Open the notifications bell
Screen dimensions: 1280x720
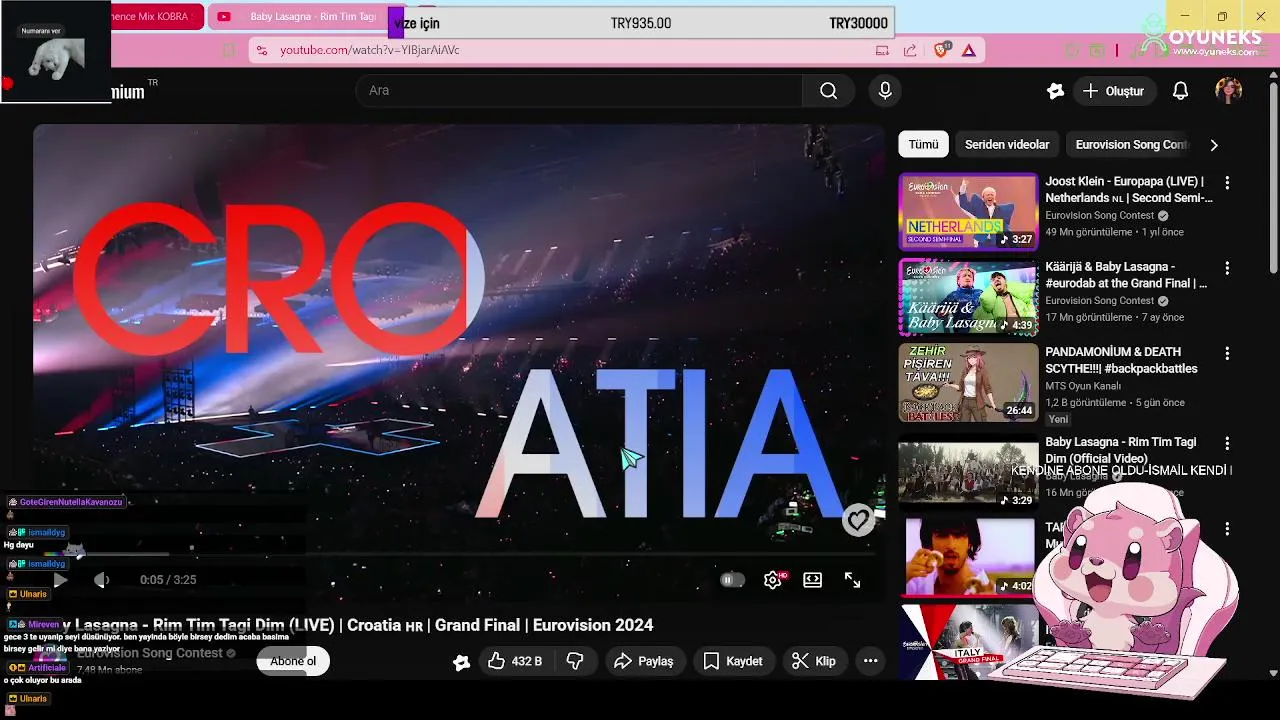click(1180, 91)
